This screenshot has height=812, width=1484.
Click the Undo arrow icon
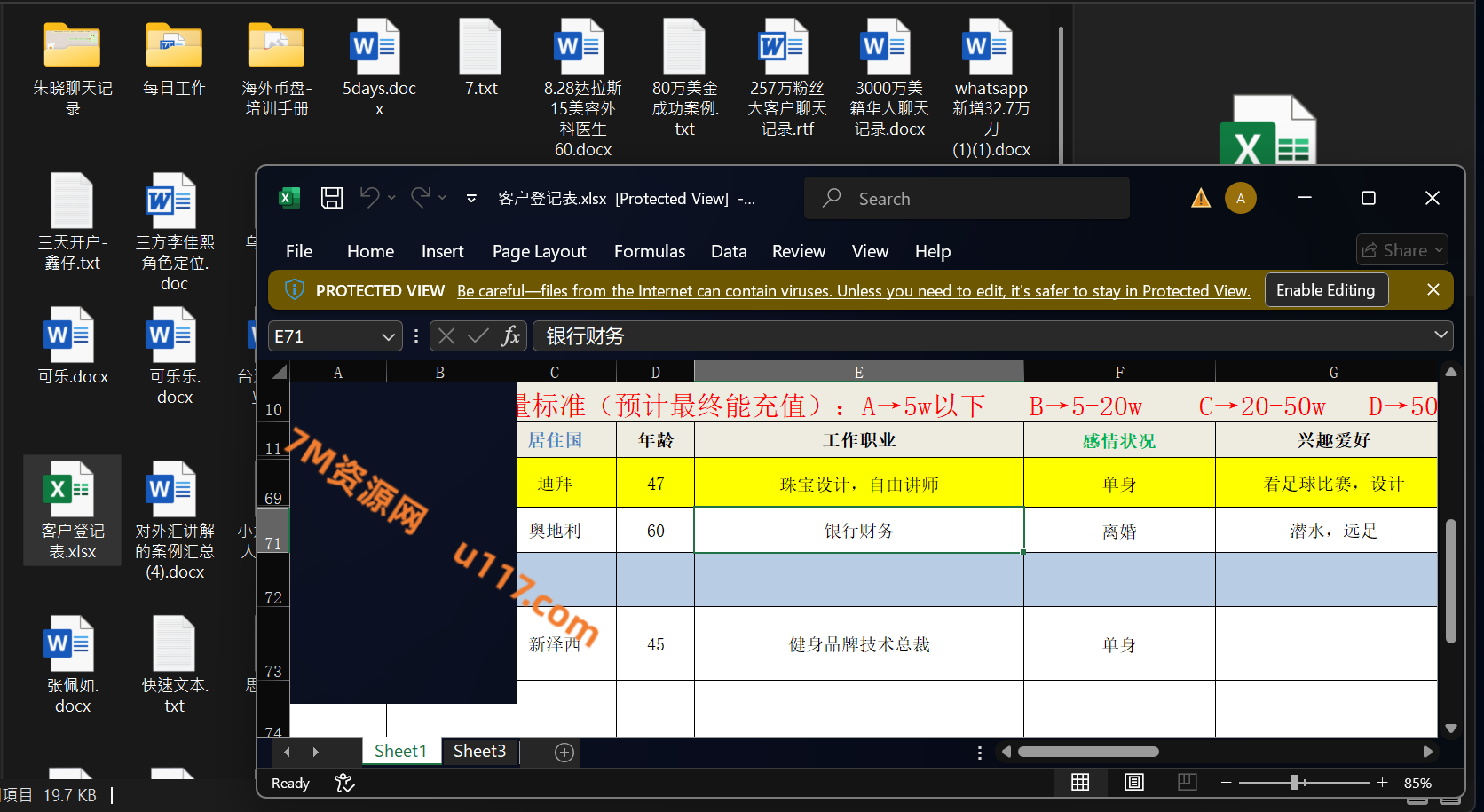tap(369, 197)
